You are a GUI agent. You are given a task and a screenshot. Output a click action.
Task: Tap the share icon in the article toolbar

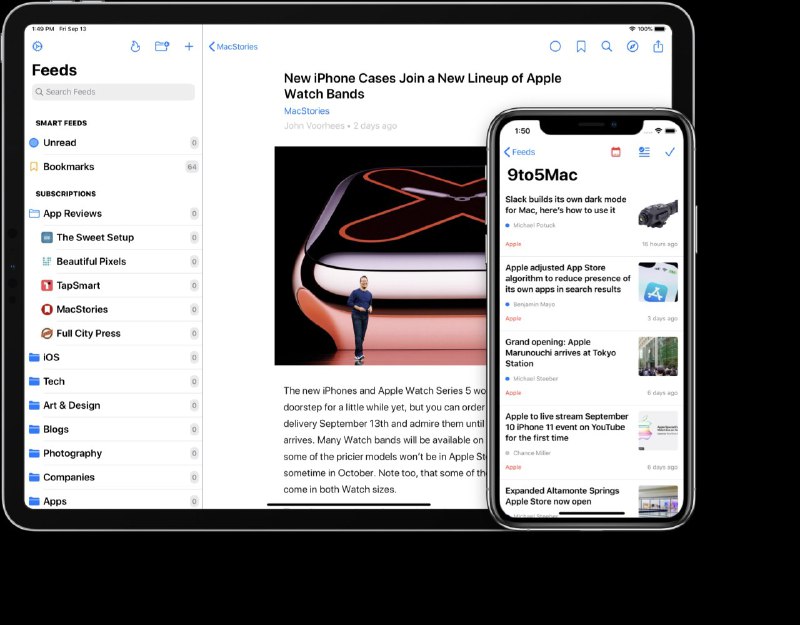[x=657, y=47]
